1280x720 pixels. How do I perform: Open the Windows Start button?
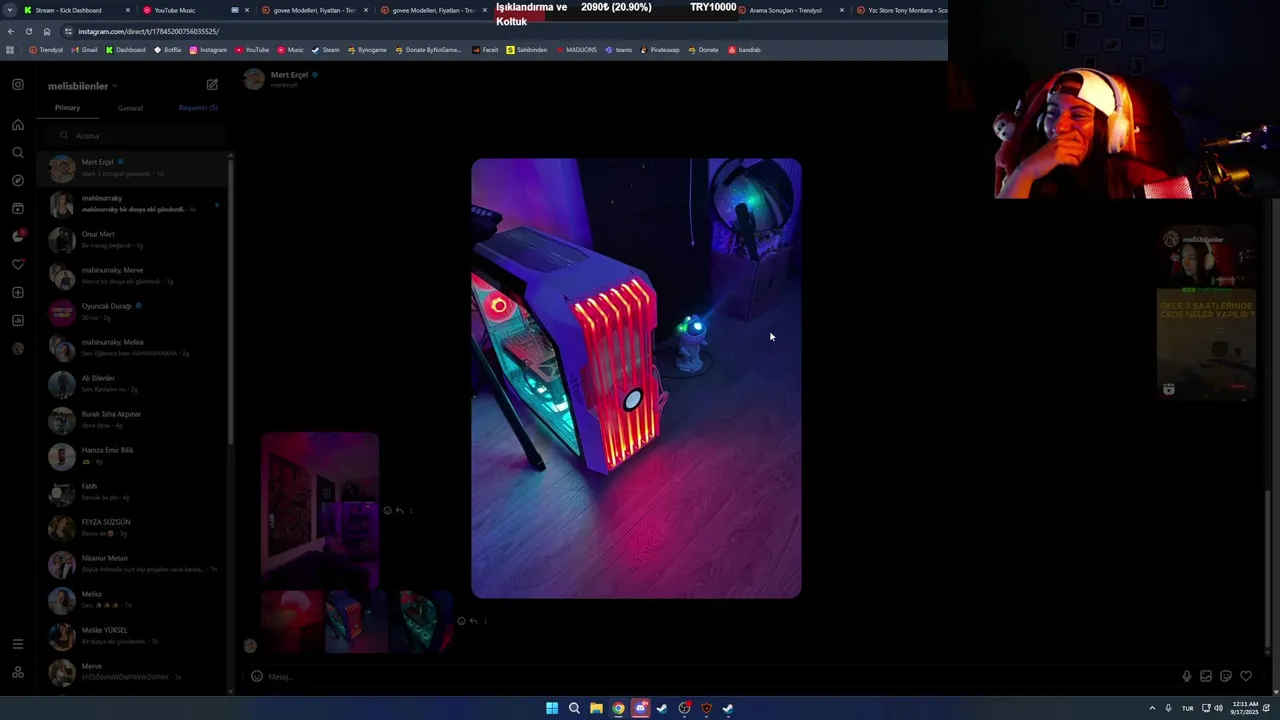[x=552, y=708]
